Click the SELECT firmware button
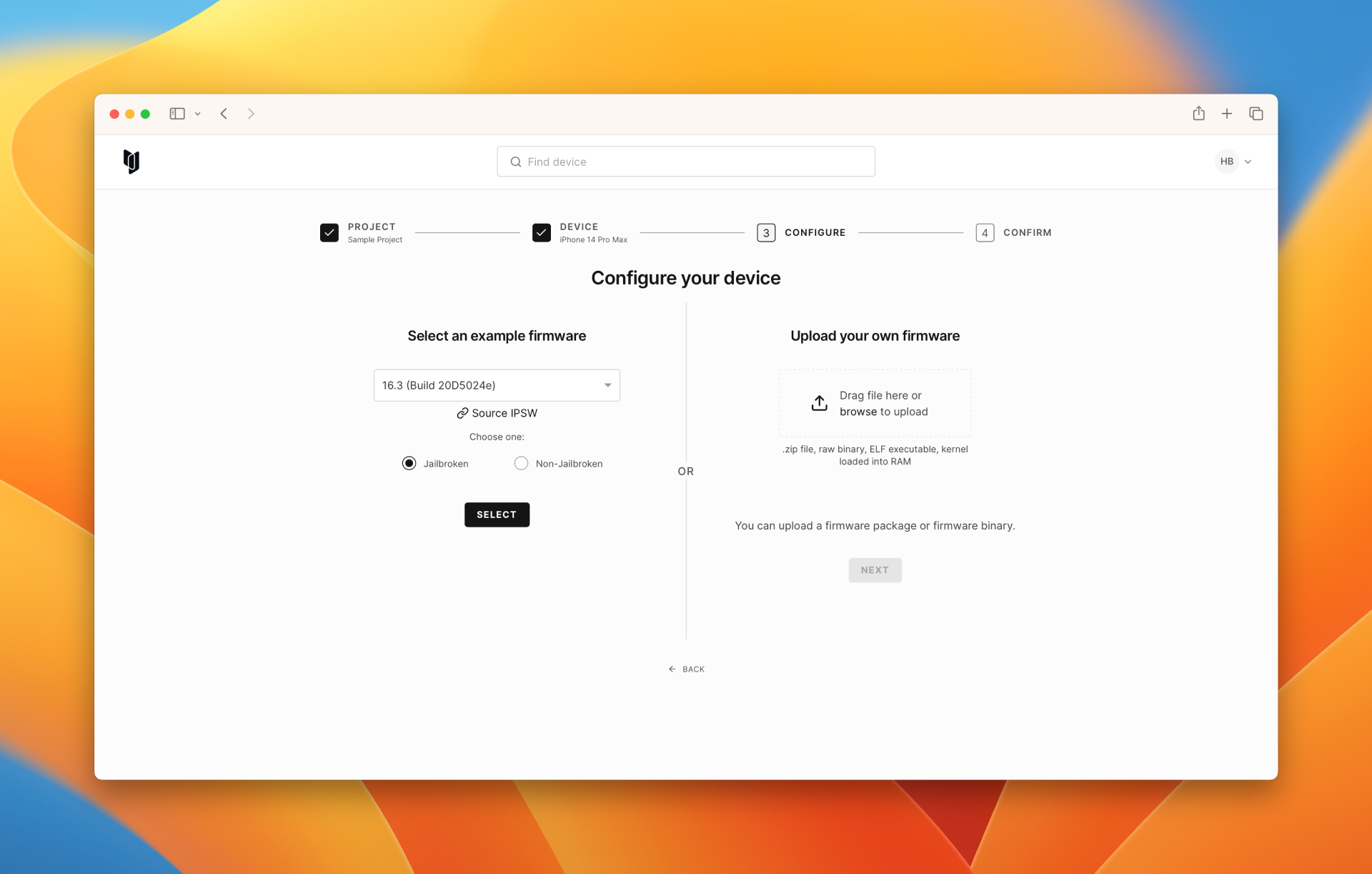This screenshot has width=1372, height=874. 496,514
